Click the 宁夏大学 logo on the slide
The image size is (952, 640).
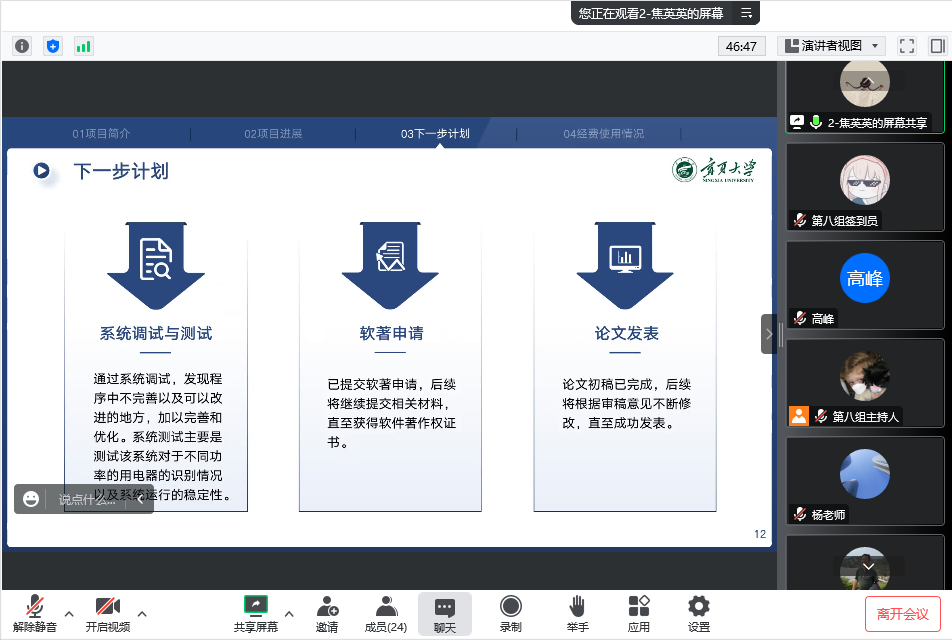pyautogui.click(x=713, y=169)
